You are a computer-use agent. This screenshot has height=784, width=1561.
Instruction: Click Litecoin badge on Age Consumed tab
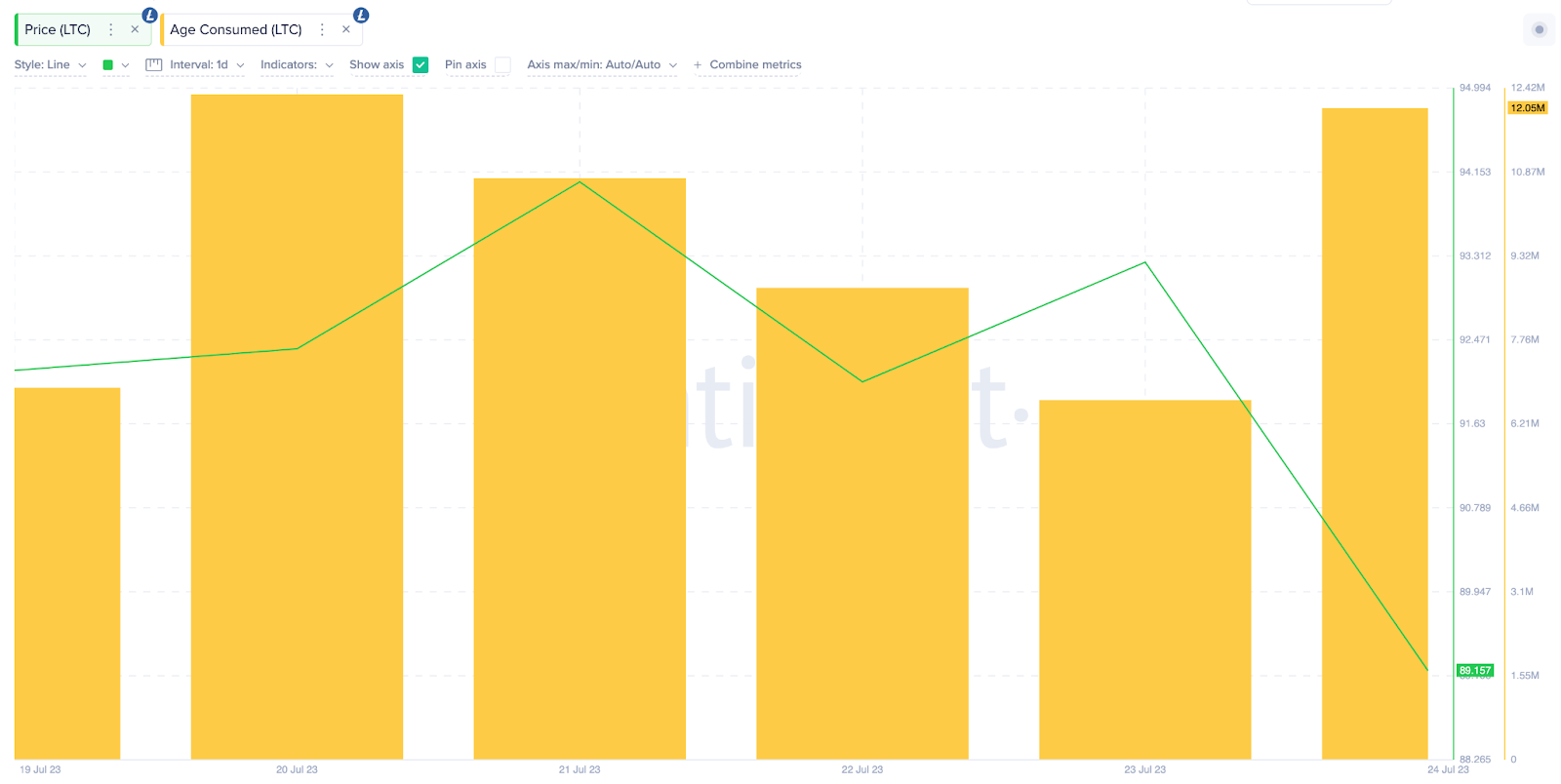[x=361, y=16]
